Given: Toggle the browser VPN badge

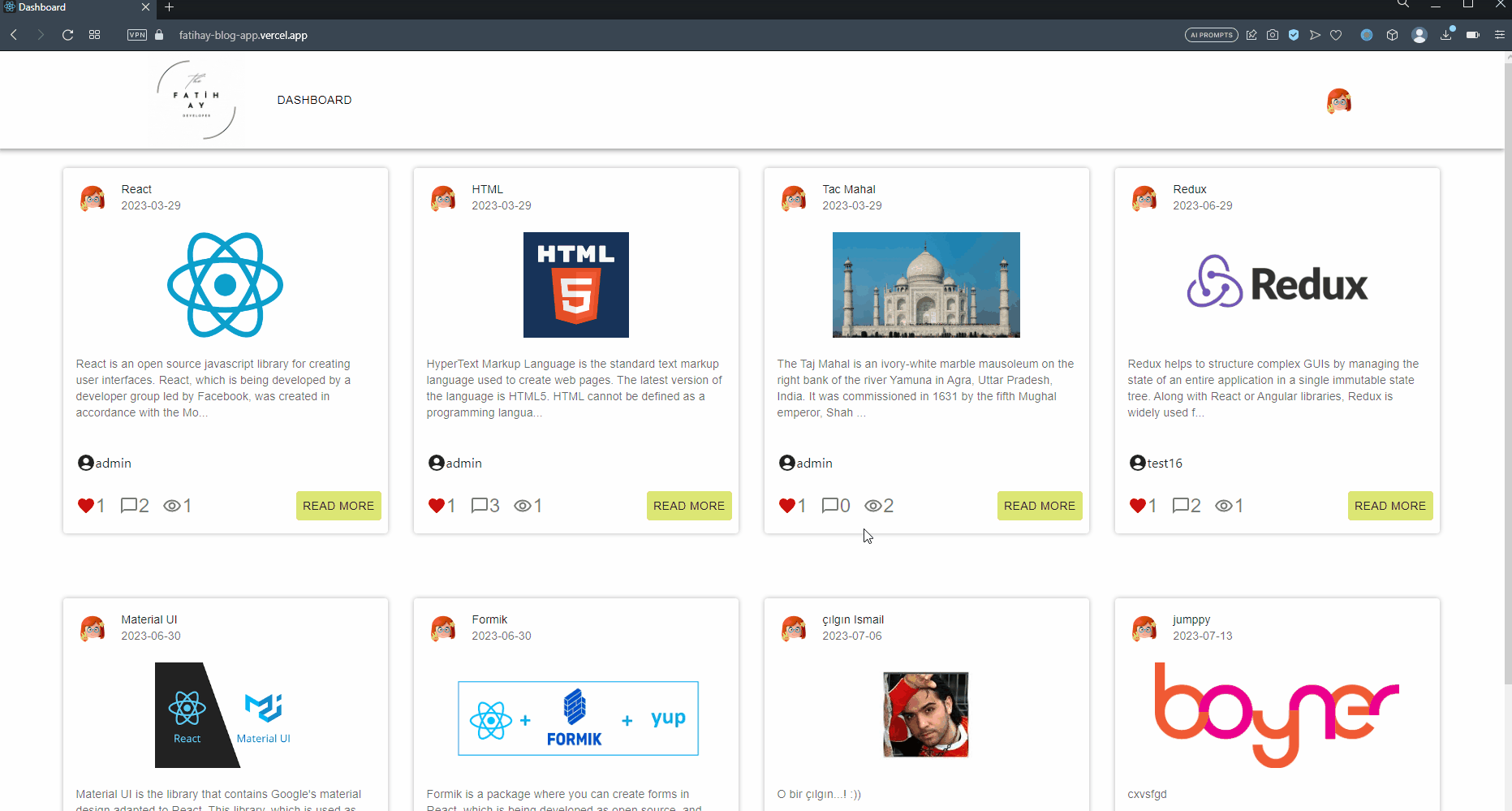Looking at the screenshot, I should 137,35.
